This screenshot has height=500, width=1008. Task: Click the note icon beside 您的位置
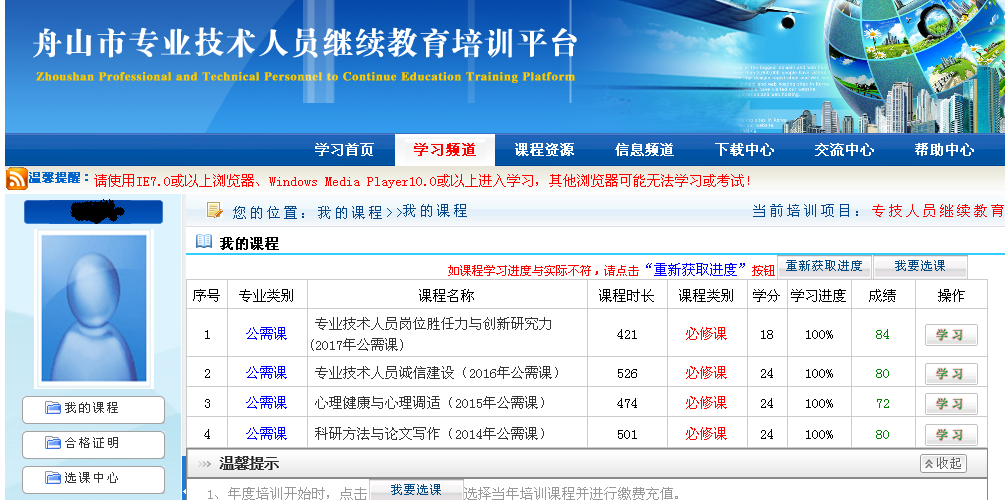pyautogui.click(x=214, y=210)
